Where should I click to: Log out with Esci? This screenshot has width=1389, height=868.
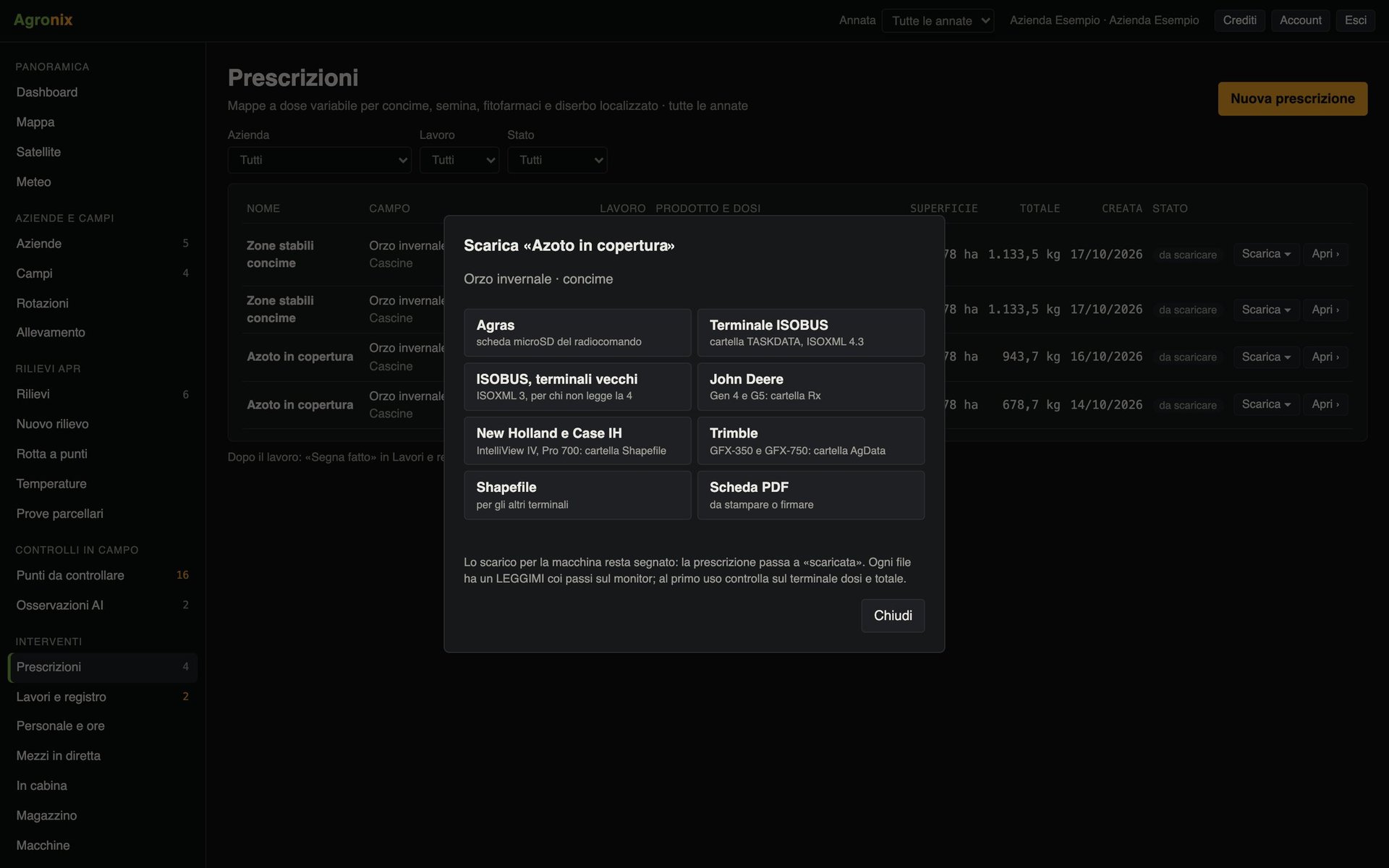coord(1355,20)
